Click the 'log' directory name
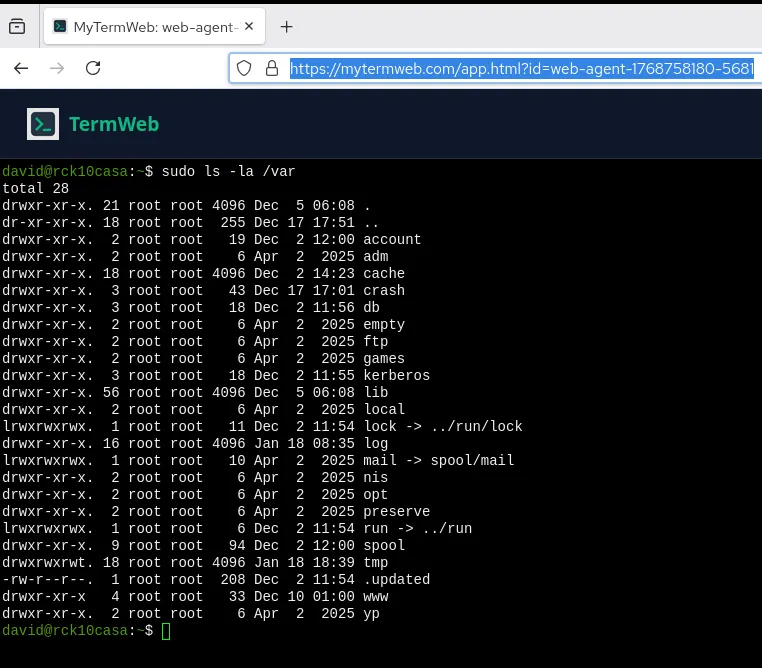Viewport: 762px width, 668px height. [376, 444]
